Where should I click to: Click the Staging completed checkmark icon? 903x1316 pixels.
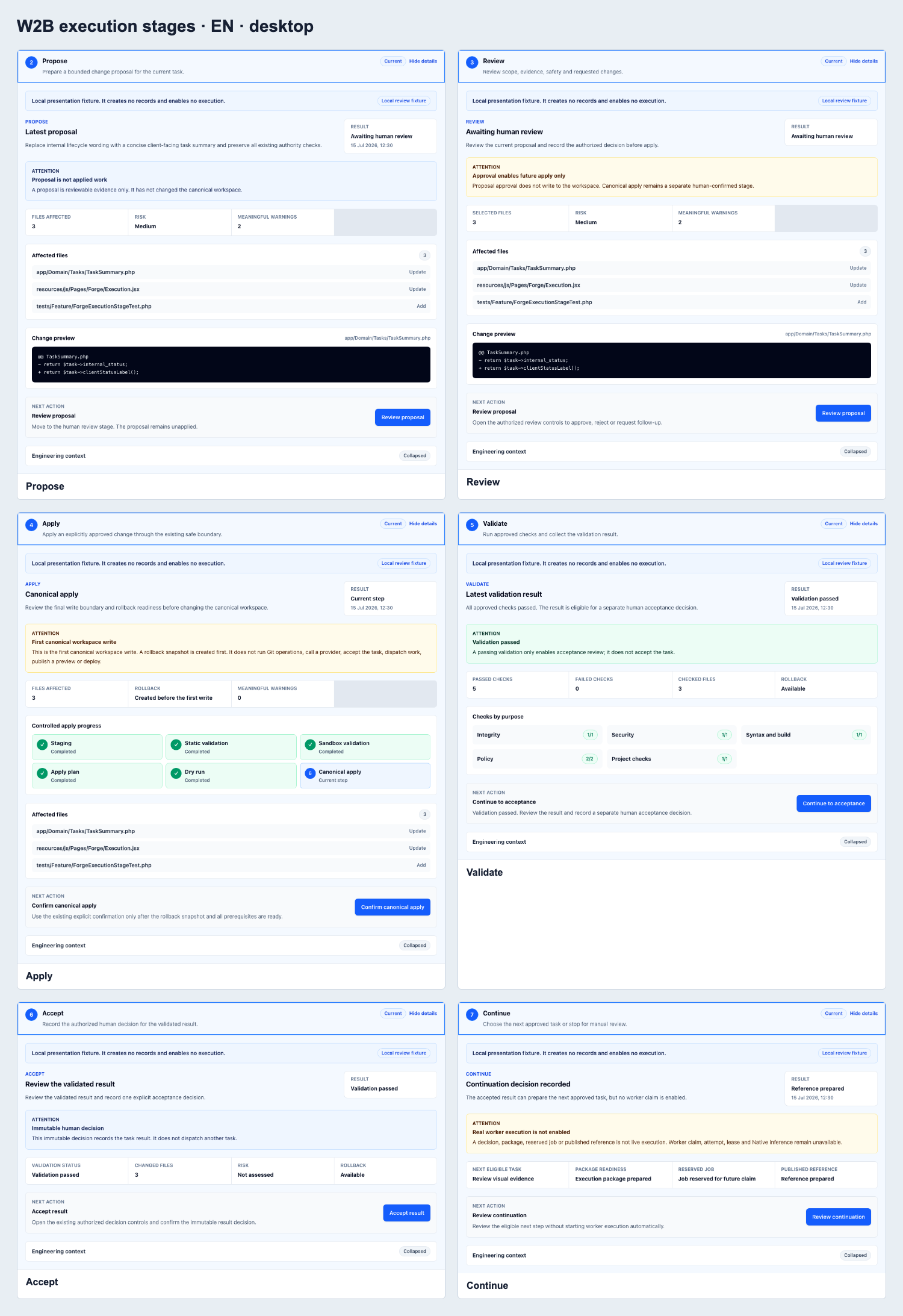click(x=42, y=744)
